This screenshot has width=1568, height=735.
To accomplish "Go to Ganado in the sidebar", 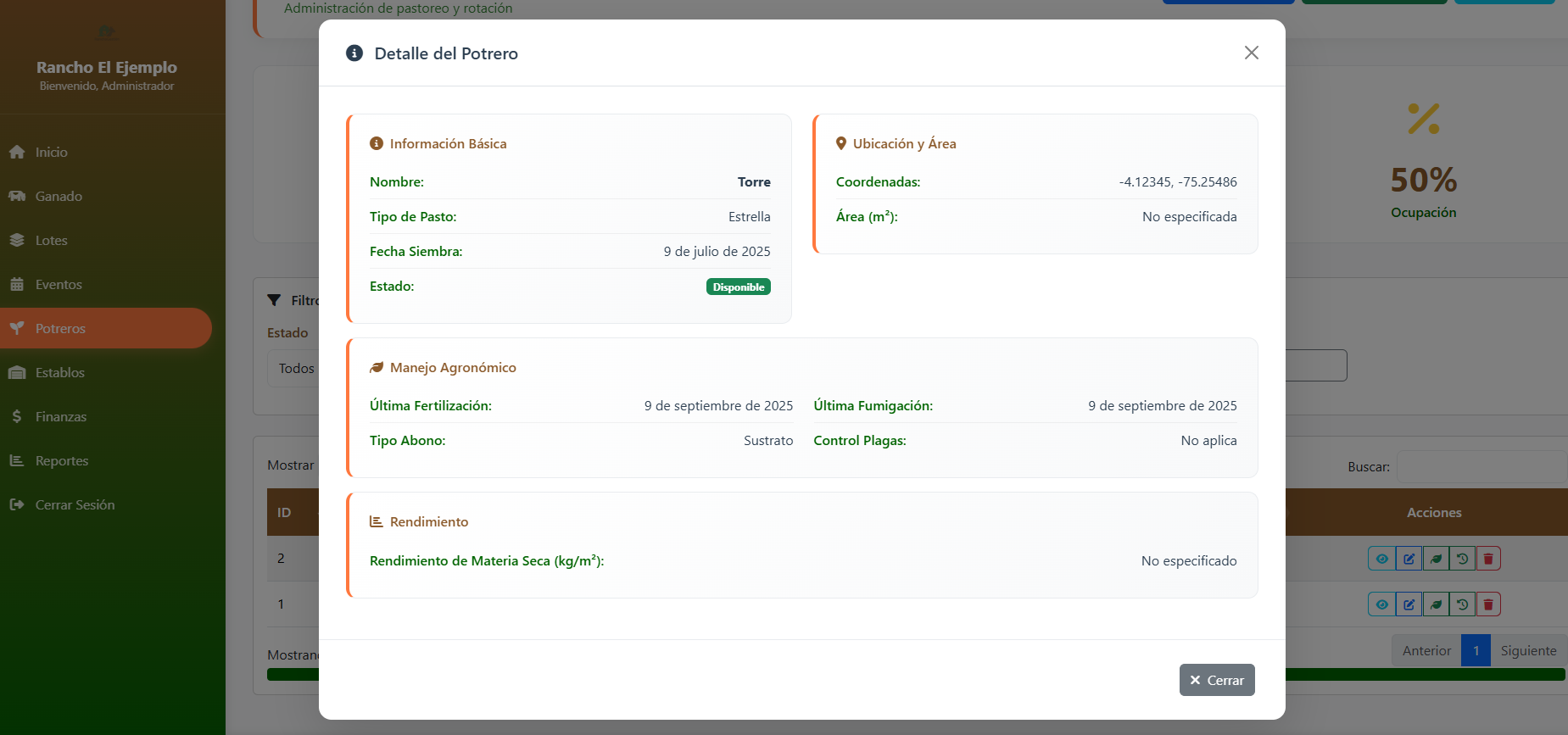I will tap(59, 197).
